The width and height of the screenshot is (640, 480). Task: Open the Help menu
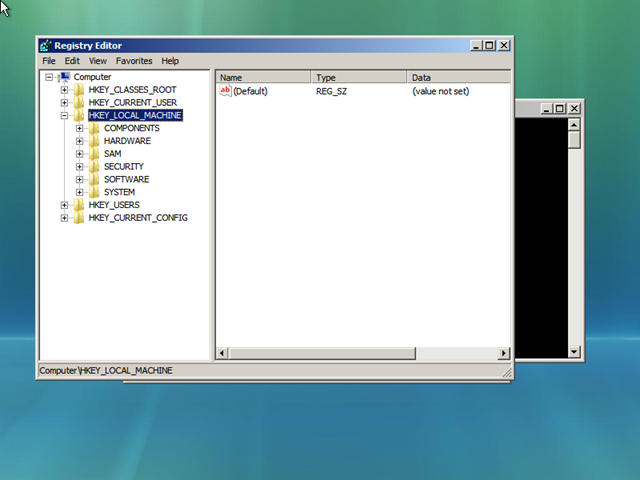tap(170, 61)
